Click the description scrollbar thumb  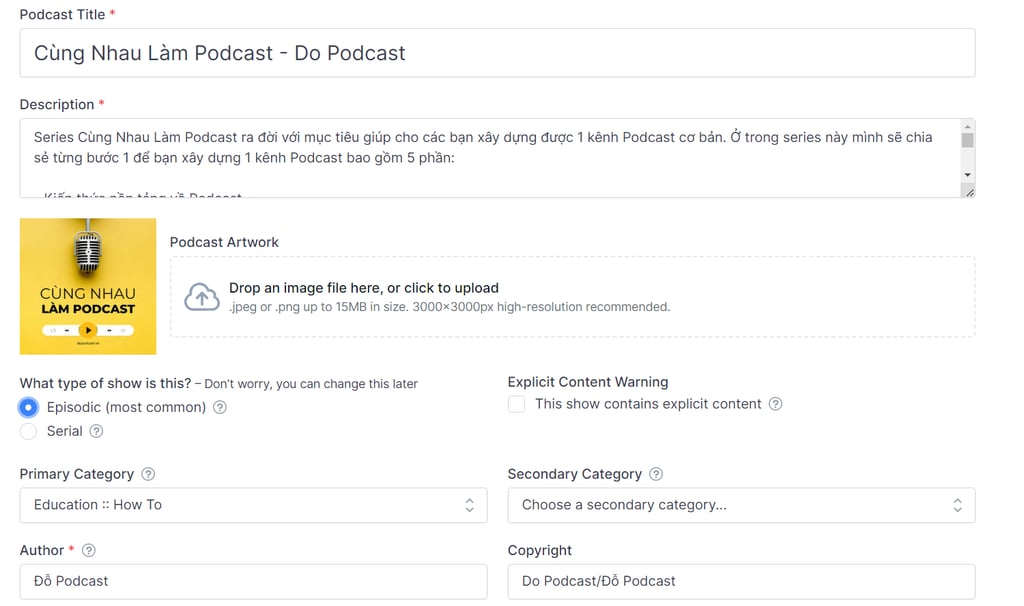[968, 140]
